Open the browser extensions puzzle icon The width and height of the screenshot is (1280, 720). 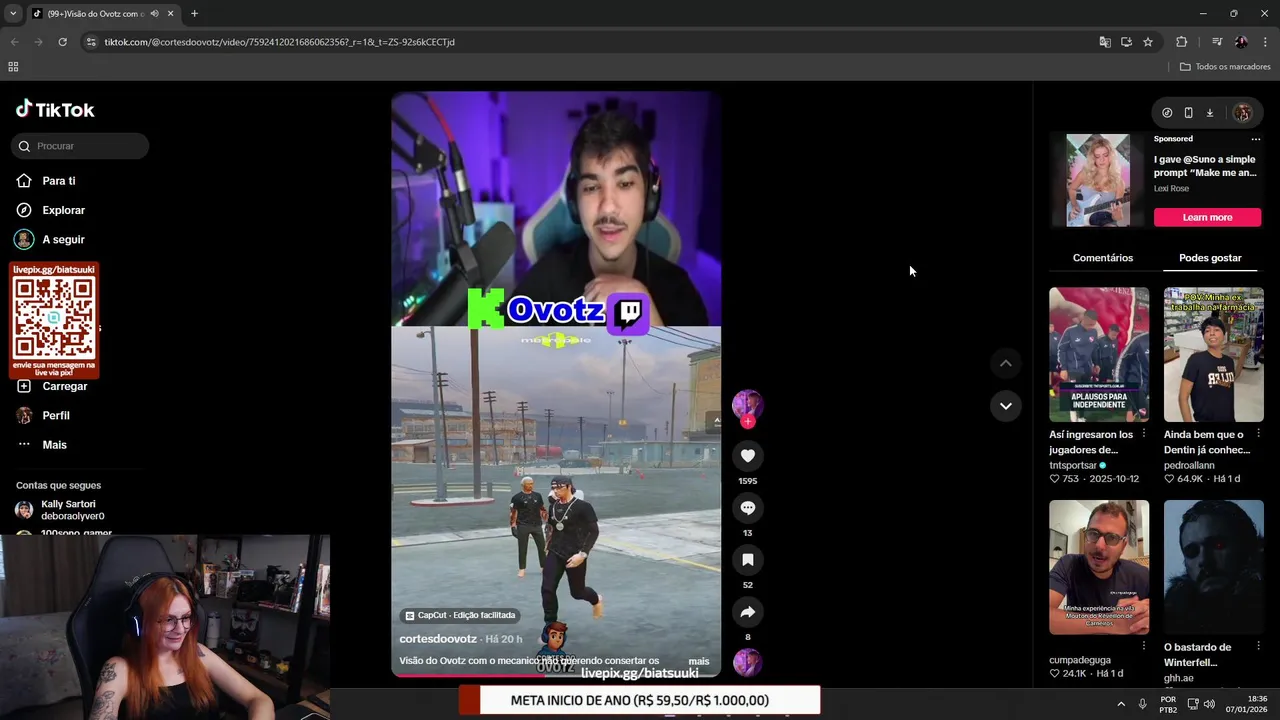(x=1181, y=42)
